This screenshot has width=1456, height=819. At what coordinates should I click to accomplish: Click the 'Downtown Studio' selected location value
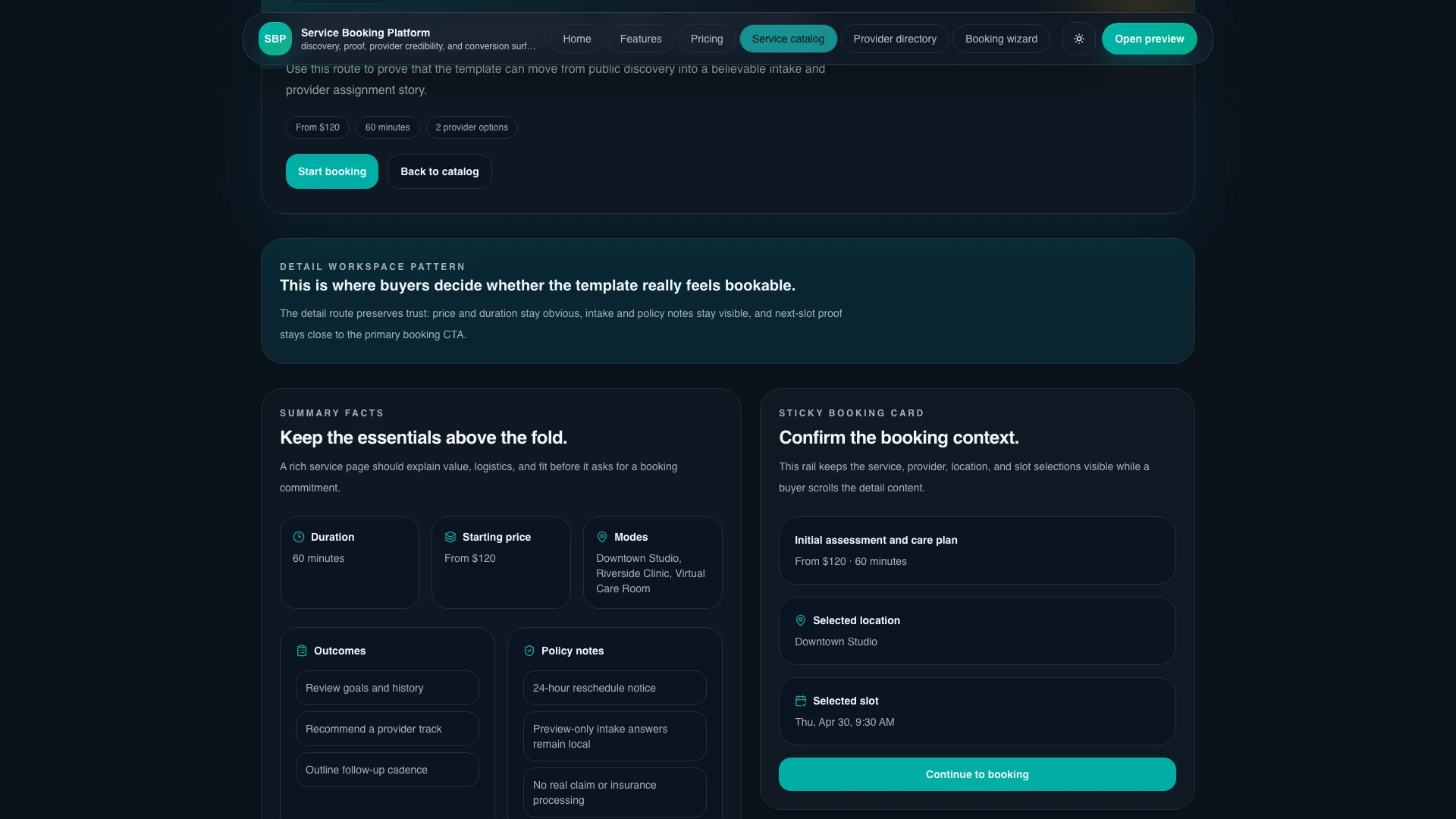pos(836,642)
